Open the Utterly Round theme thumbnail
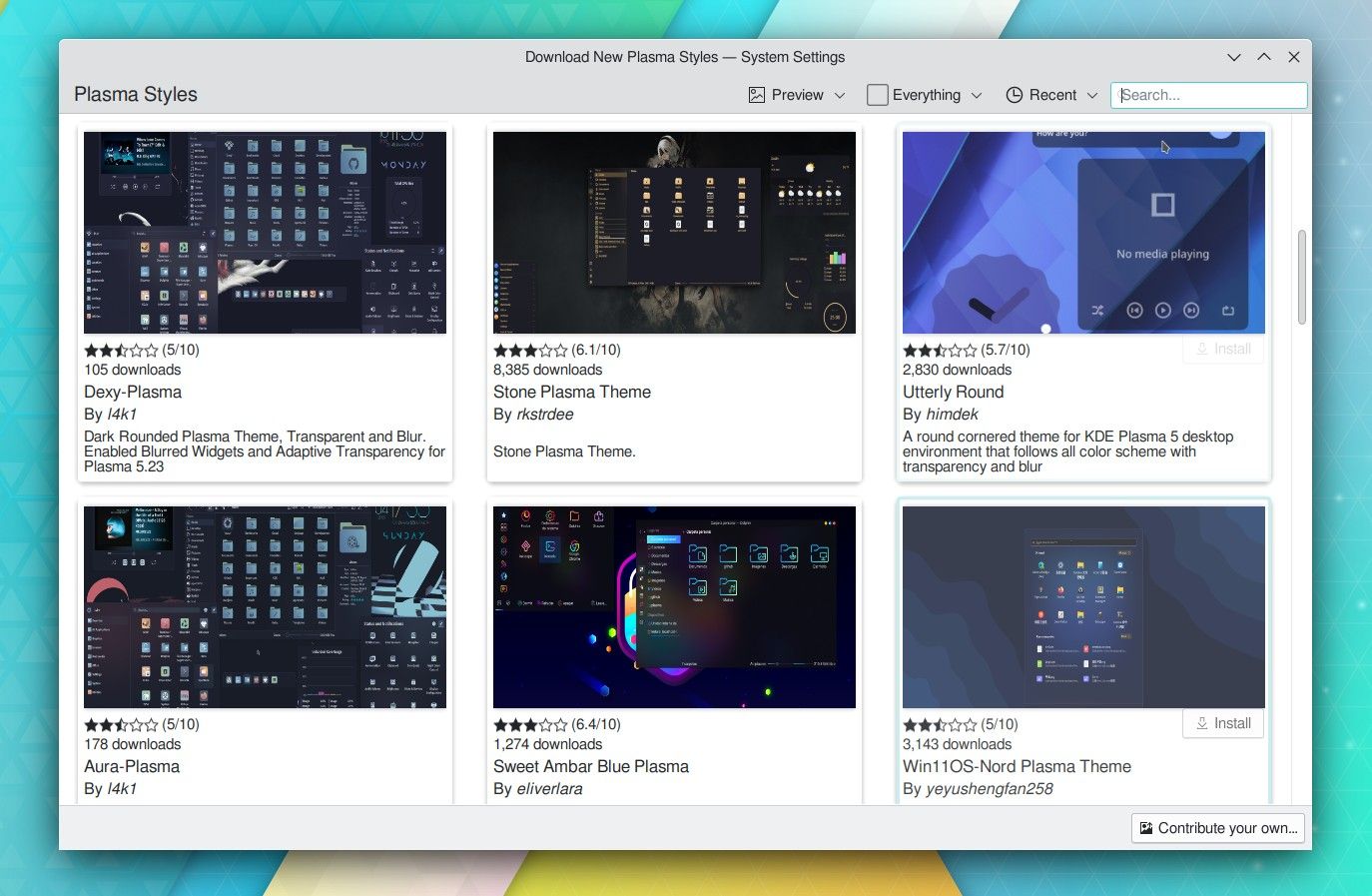 [1083, 233]
